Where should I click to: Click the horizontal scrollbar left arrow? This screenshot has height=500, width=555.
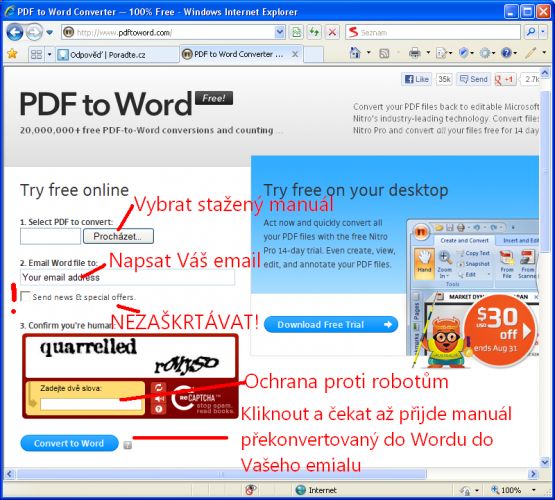[10, 474]
